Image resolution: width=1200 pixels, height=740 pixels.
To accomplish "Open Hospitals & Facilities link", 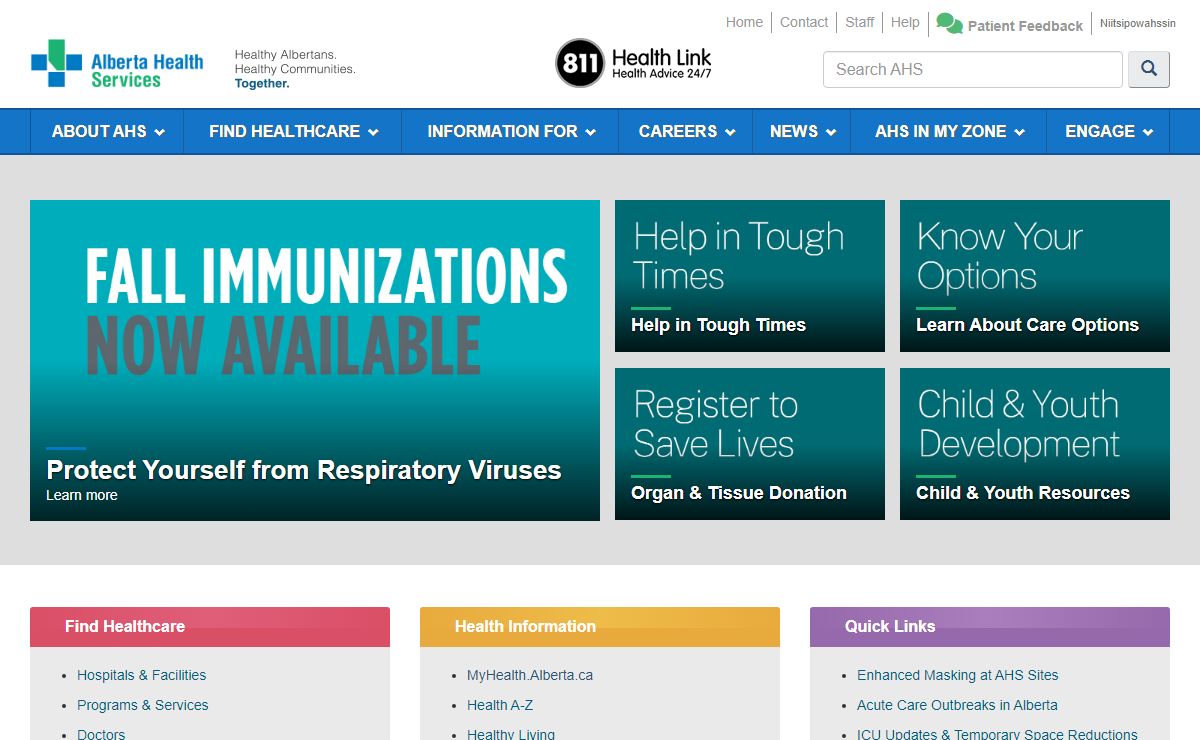I will point(142,675).
